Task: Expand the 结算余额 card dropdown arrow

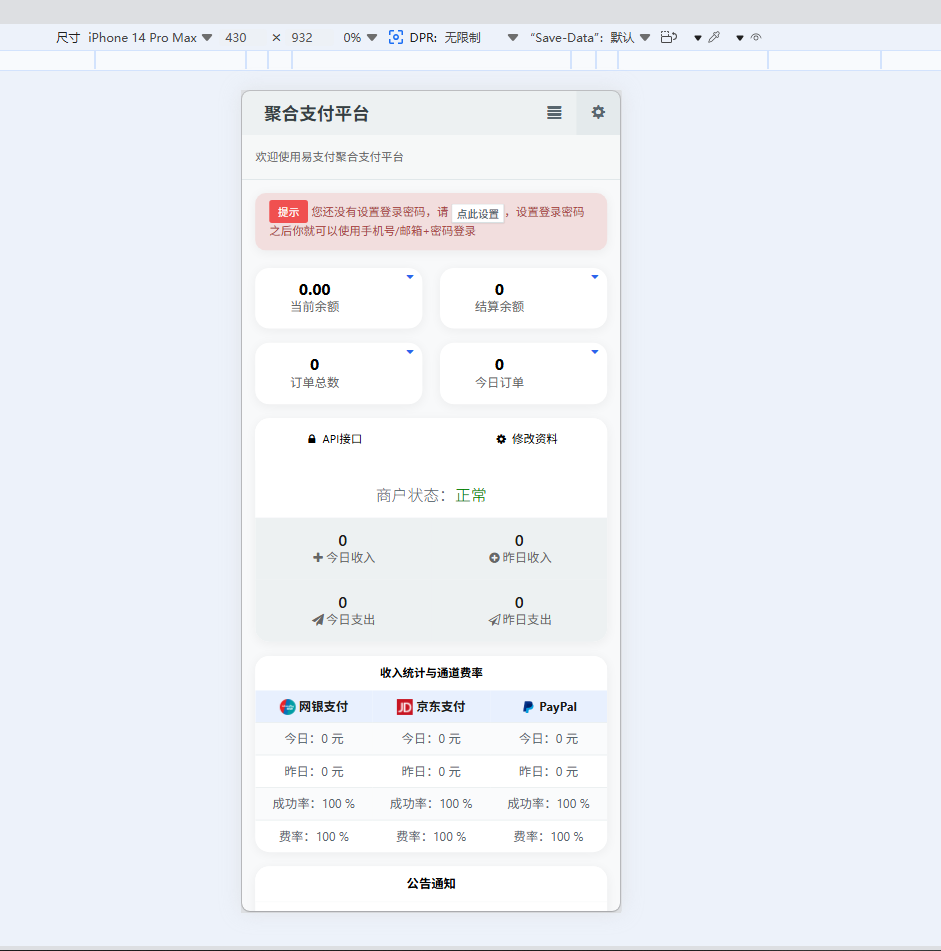Action: [x=595, y=277]
